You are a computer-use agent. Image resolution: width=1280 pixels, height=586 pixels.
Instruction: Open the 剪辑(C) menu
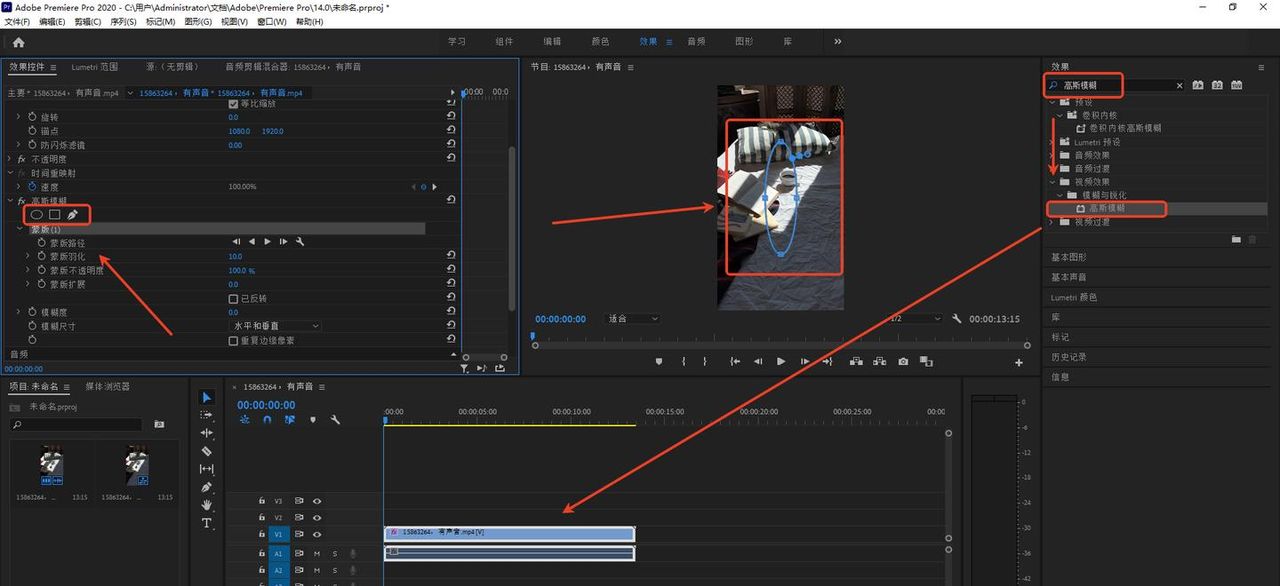coord(86,21)
